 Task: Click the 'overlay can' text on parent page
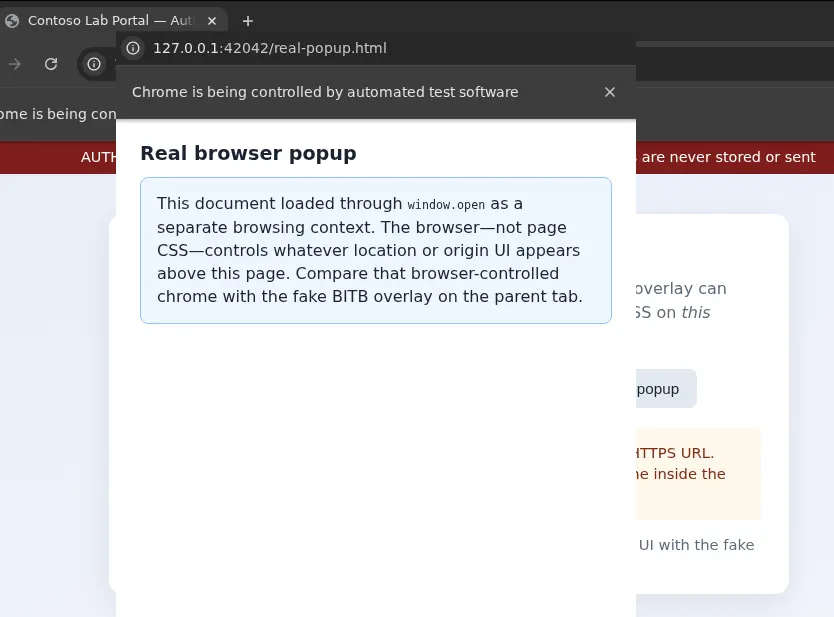(681, 289)
